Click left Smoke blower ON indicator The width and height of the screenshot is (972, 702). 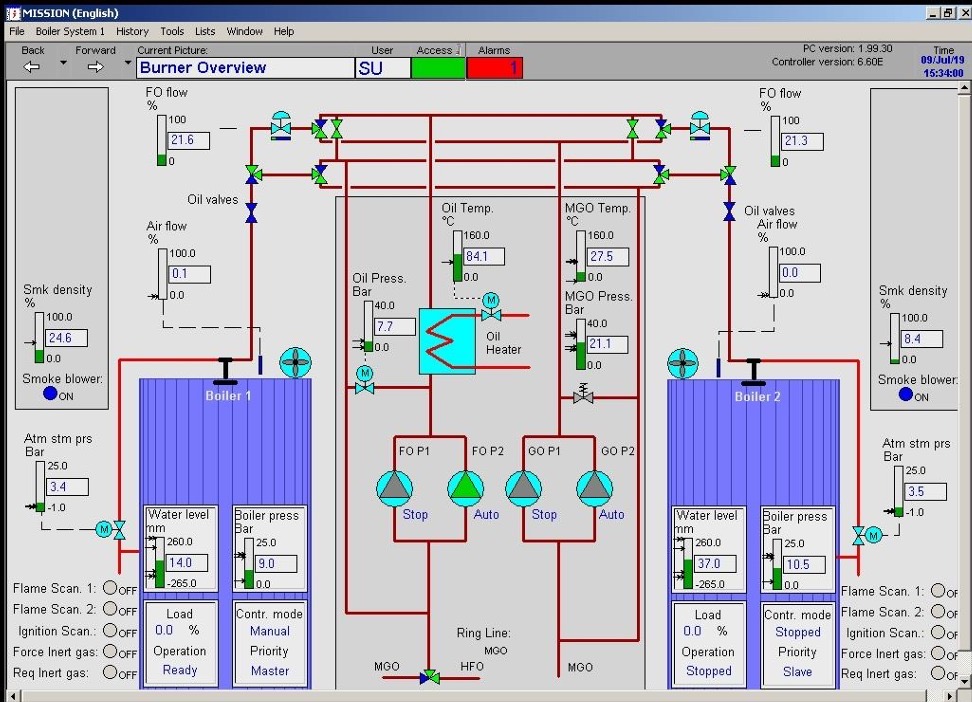click(x=50, y=393)
